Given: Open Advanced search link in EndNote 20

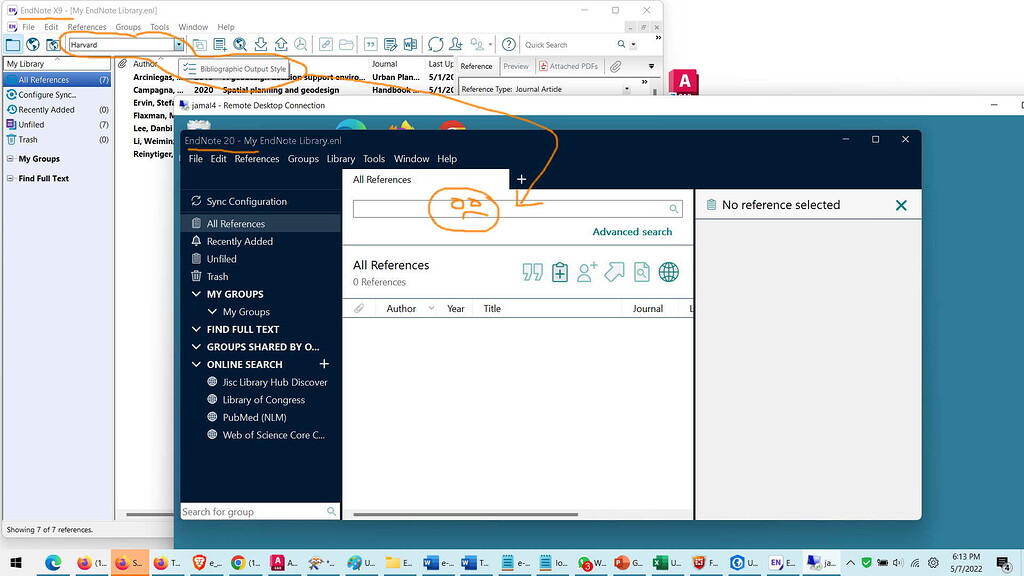Looking at the screenshot, I should coord(632,232).
